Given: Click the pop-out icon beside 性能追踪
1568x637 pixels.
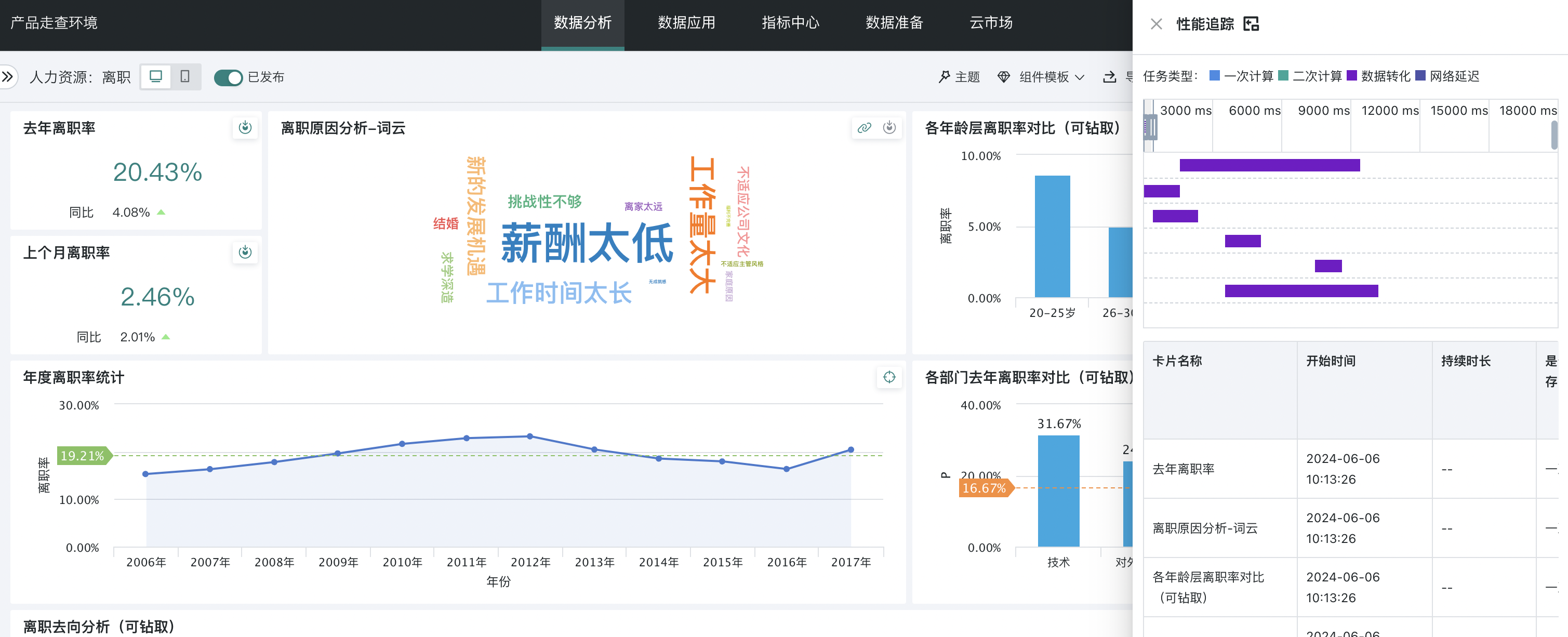Looking at the screenshot, I should point(1251,24).
